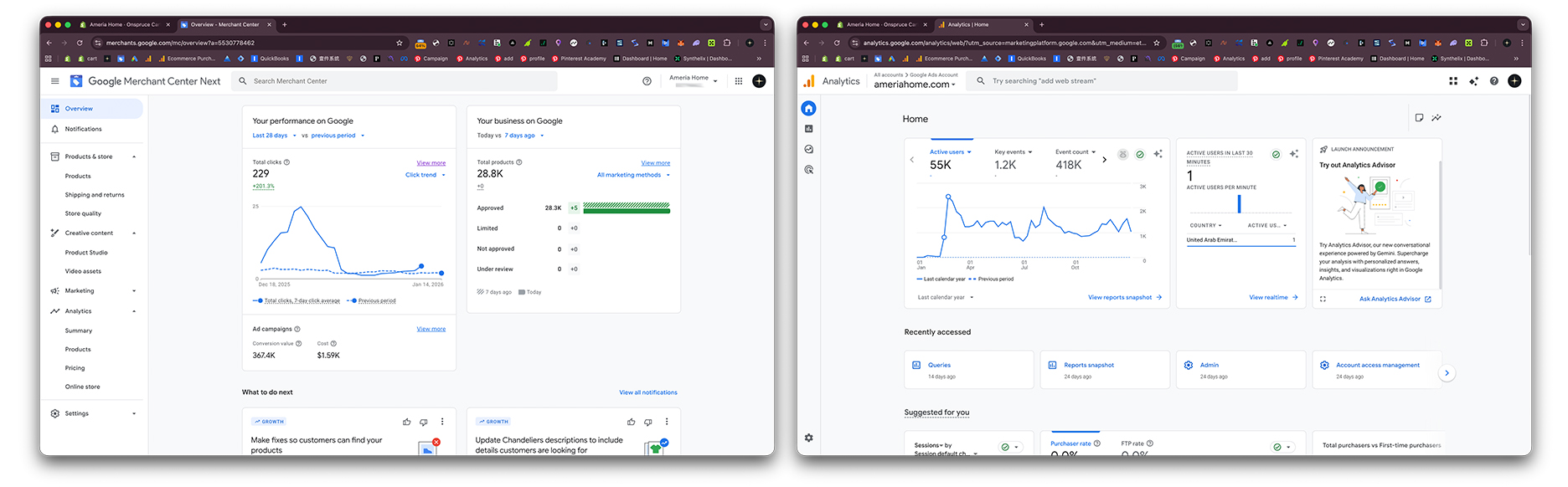Switch to the Analytics | Home browser tab
This screenshot has width=1568, height=487.
tap(983, 24)
